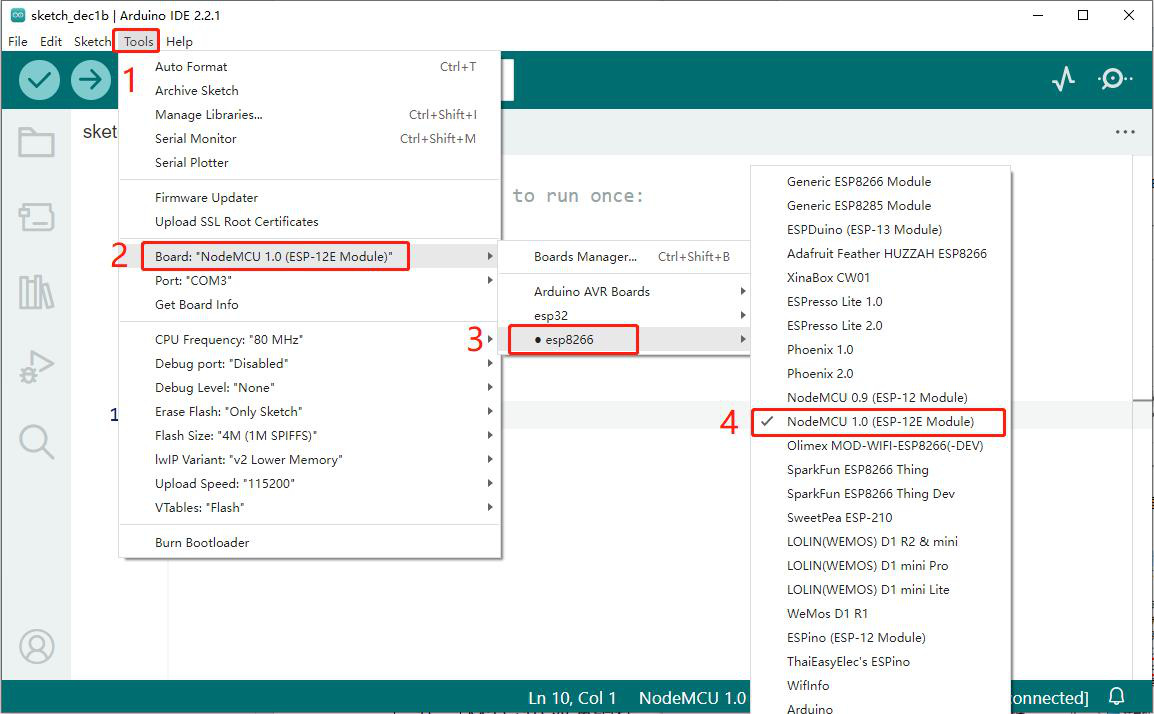Open Boards Manager from the submenu
Viewport: 1154px width, 714px height.
coord(624,256)
